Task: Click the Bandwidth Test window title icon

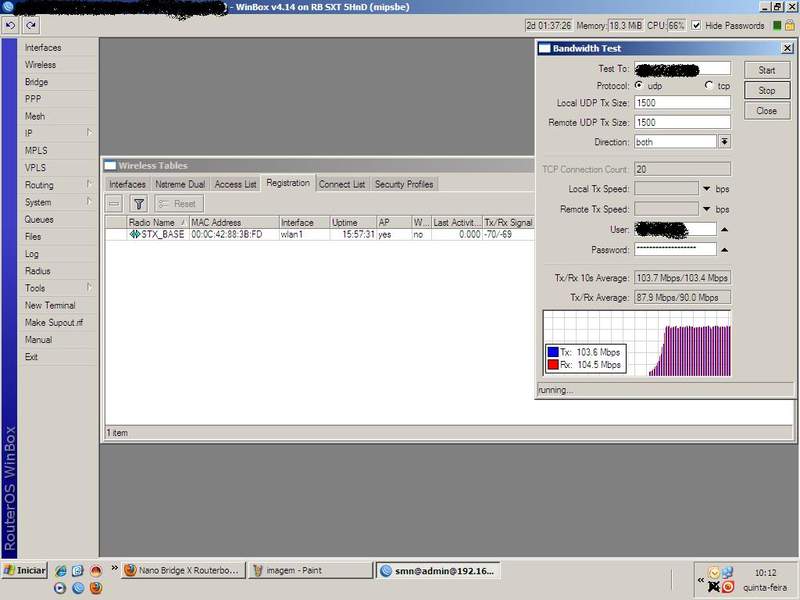Action: (544, 48)
